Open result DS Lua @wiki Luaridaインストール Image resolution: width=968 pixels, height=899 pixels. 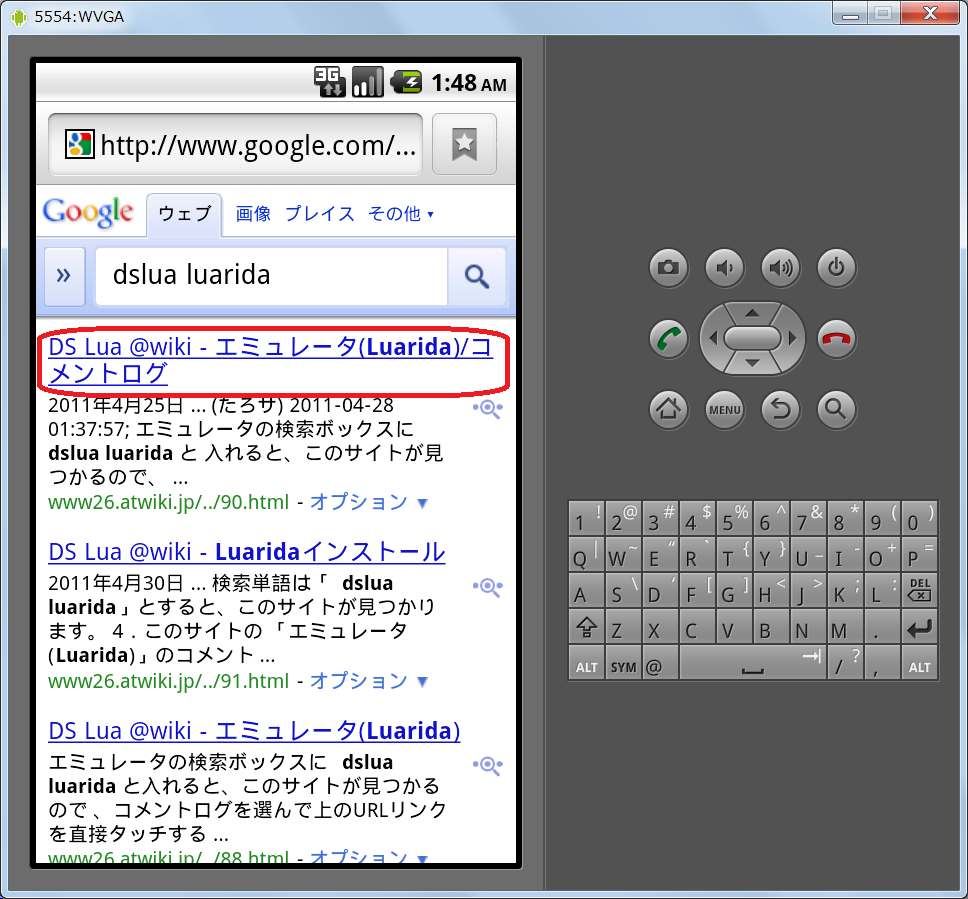click(x=246, y=552)
